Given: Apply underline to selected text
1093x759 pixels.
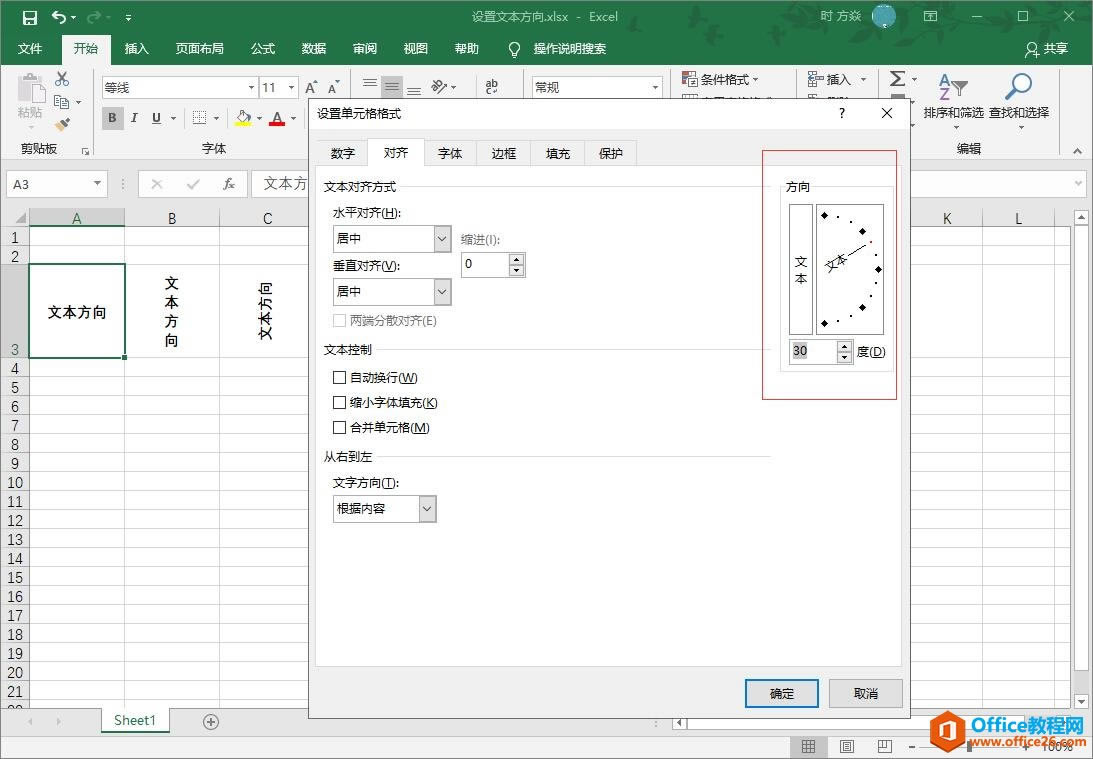Looking at the screenshot, I should [157, 118].
